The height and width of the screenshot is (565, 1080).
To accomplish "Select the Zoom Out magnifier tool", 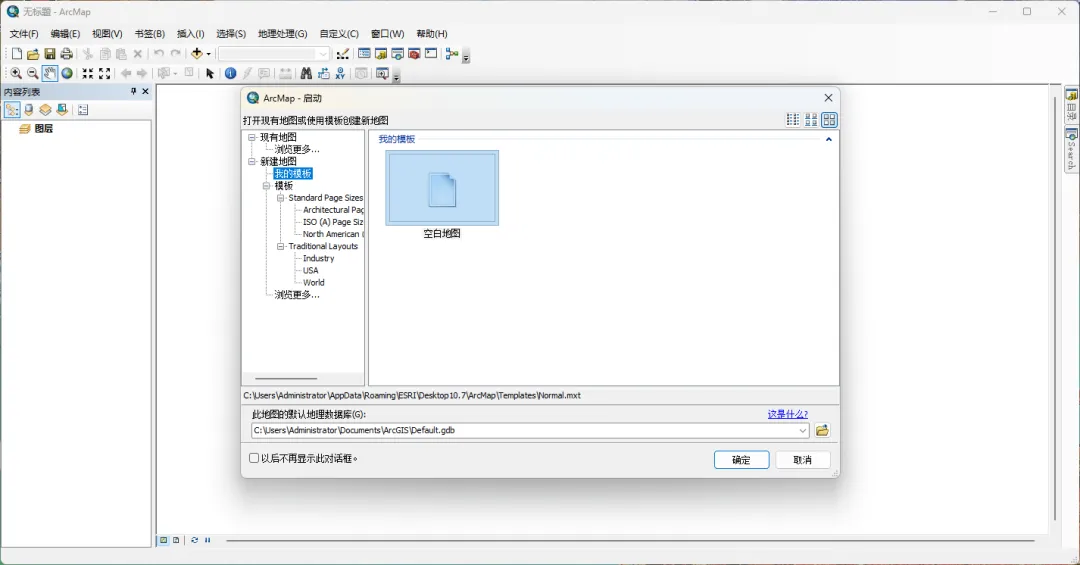I will (x=32, y=73).
